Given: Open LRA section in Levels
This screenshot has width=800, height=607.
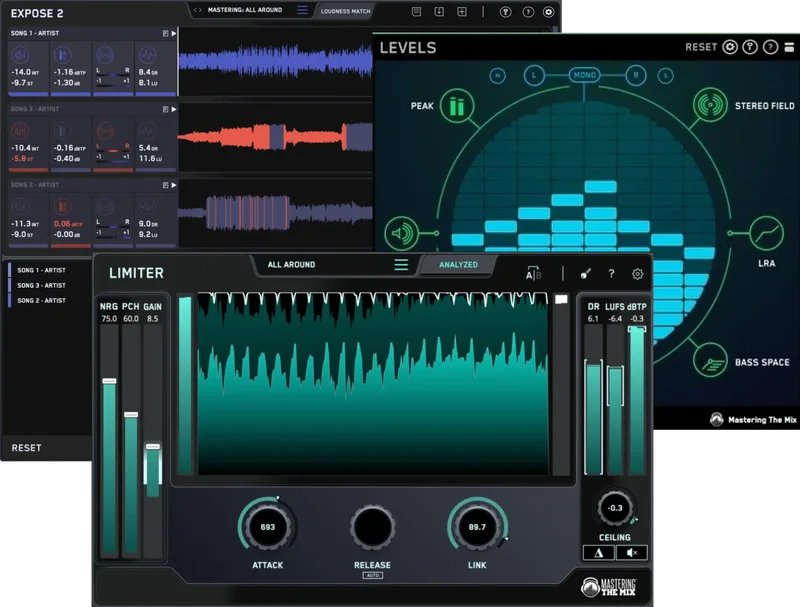Looking at the screenshot, I should click(766, 233).
